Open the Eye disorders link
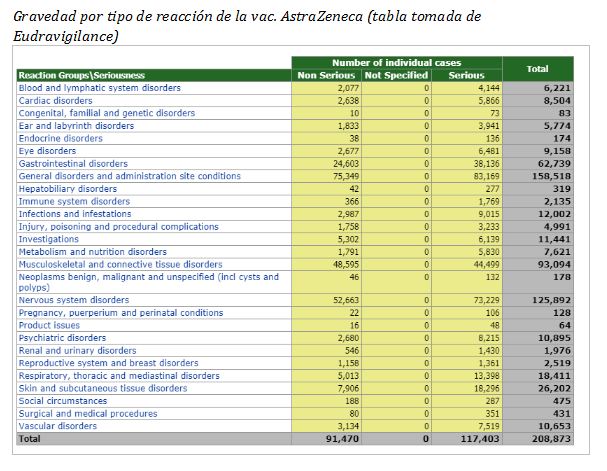 (x=47, y=151)
